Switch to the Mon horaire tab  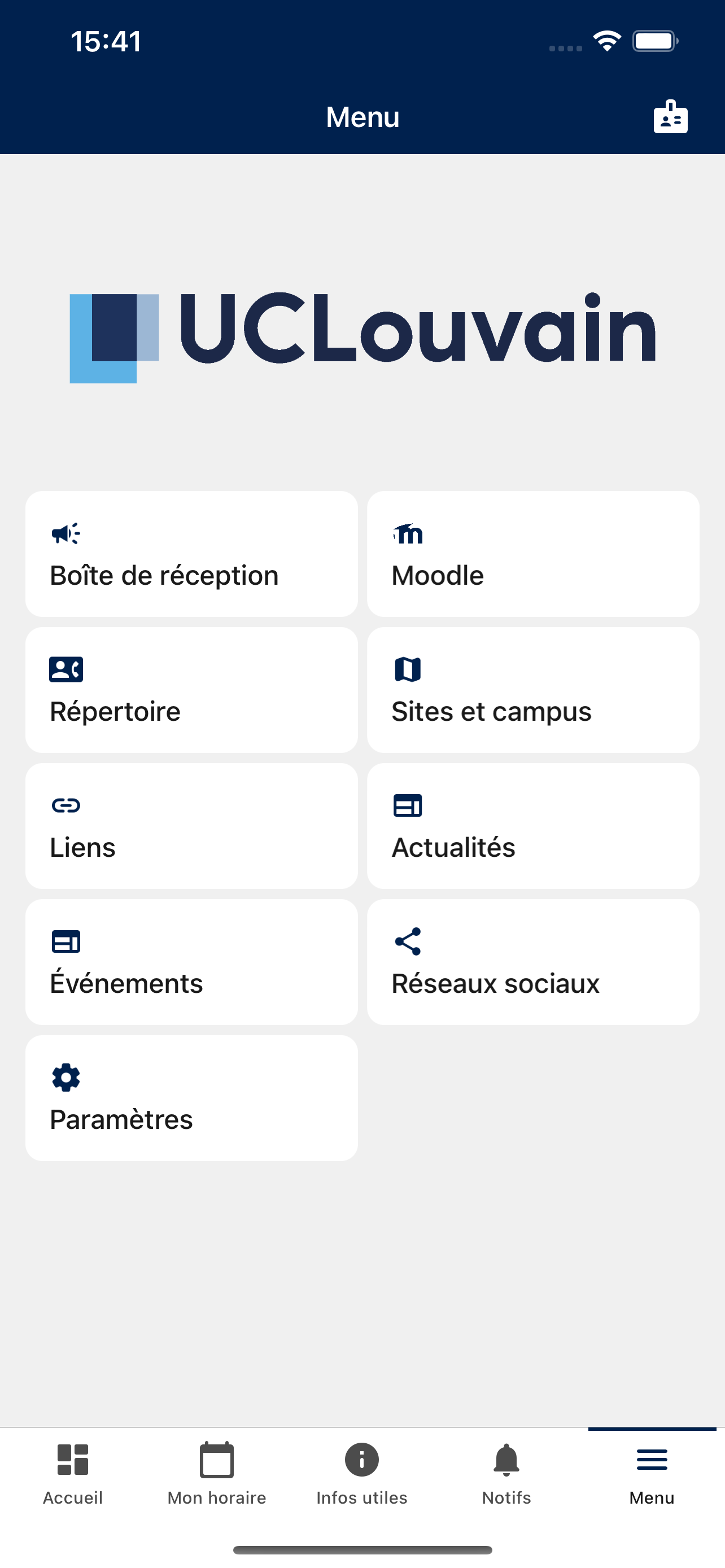point(217,1473)
